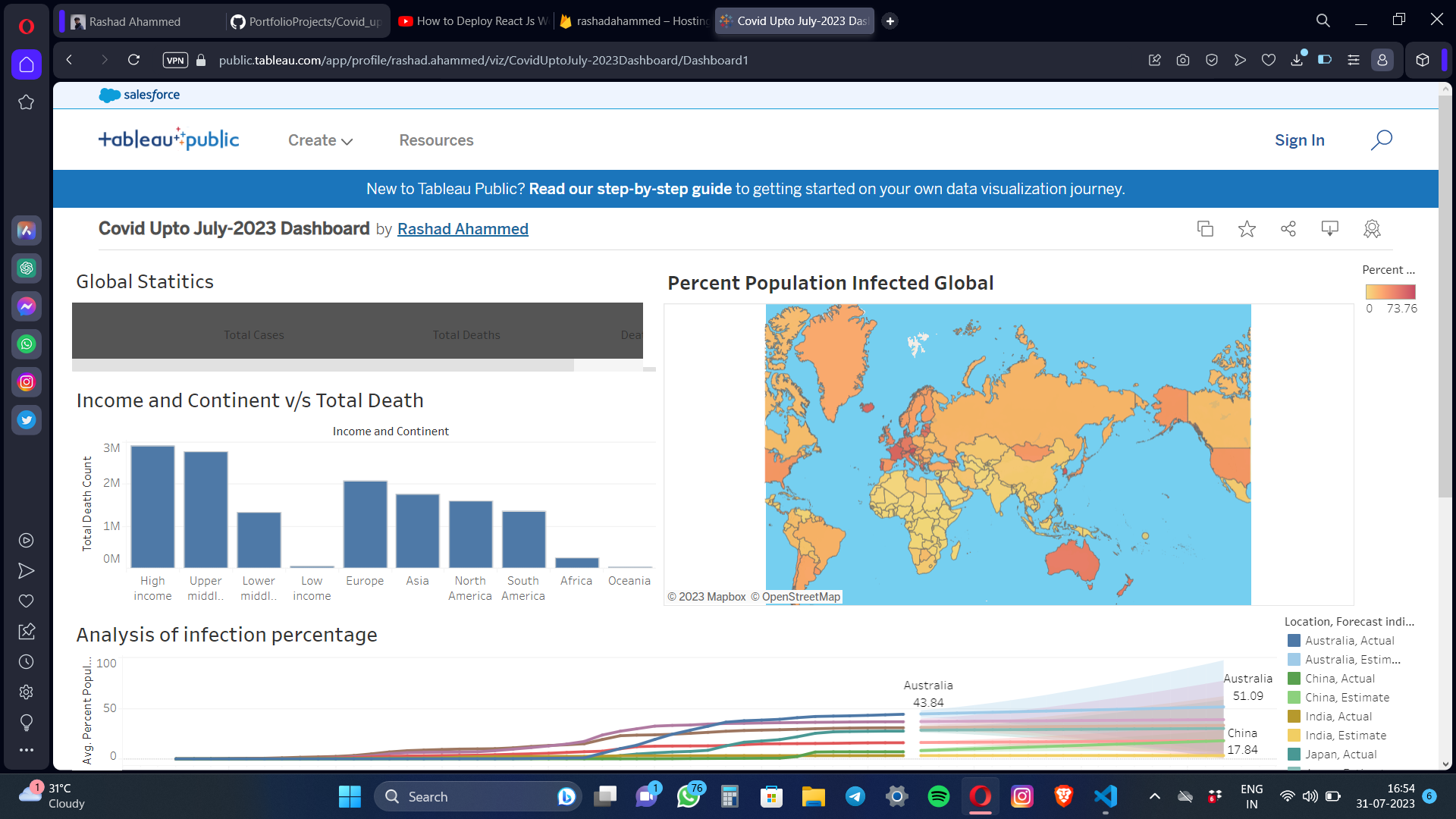The image size is (1456, 819).
Task: Expand the Location Forecast legend title
Action: (1349, 621)
